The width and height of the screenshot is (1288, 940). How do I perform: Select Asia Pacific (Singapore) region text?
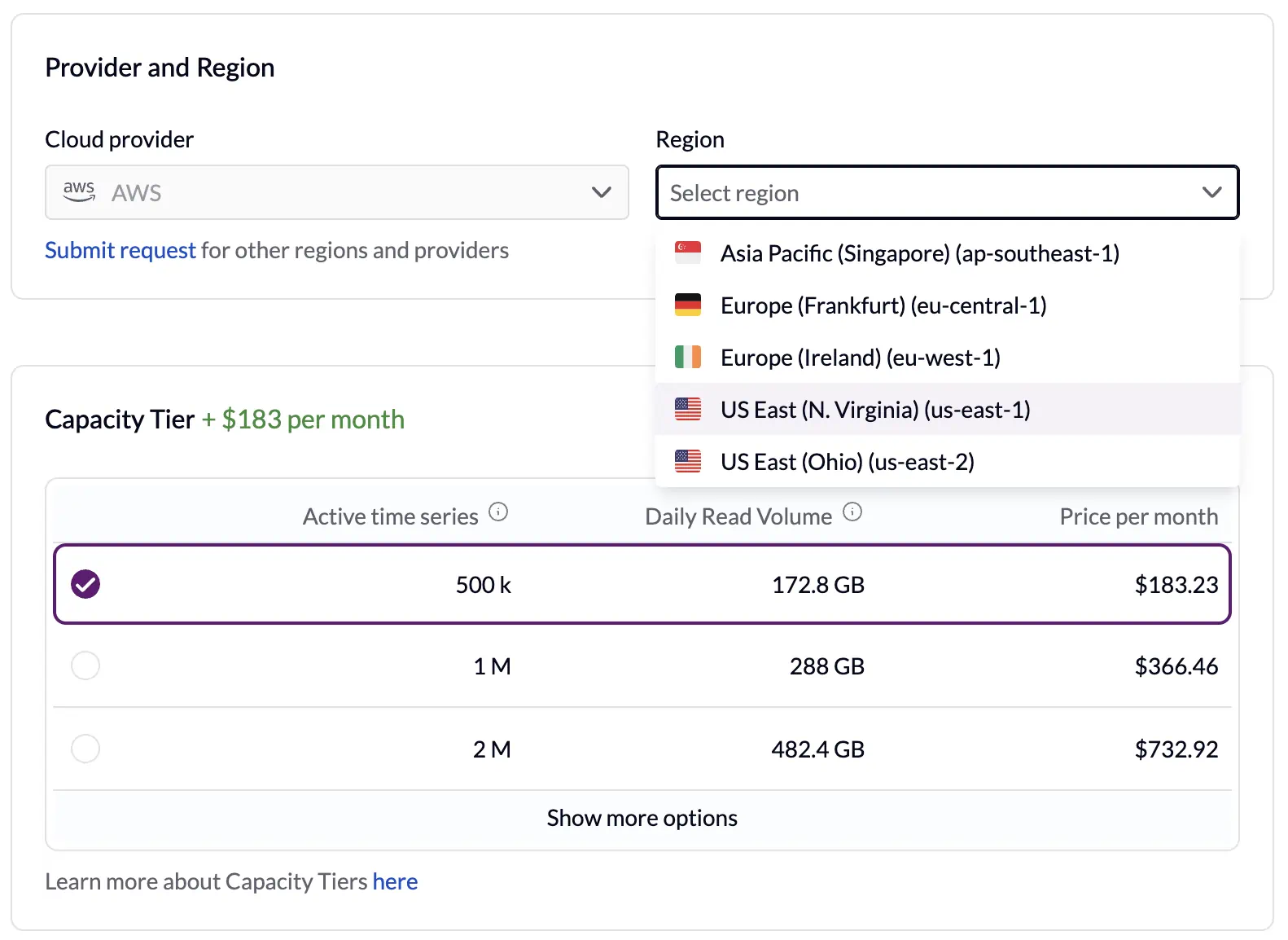(919, 253)
